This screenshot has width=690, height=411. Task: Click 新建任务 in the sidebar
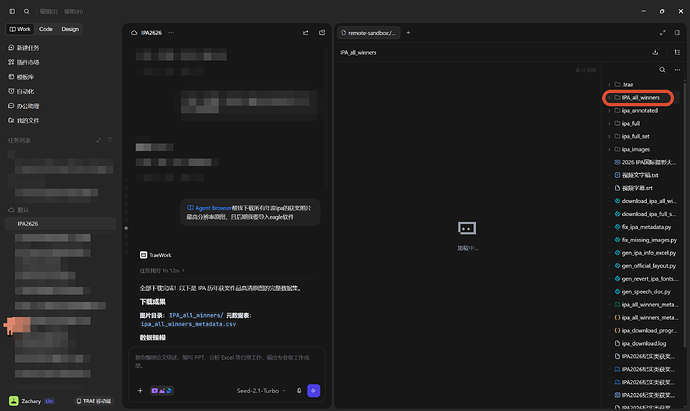click(24, 48)
